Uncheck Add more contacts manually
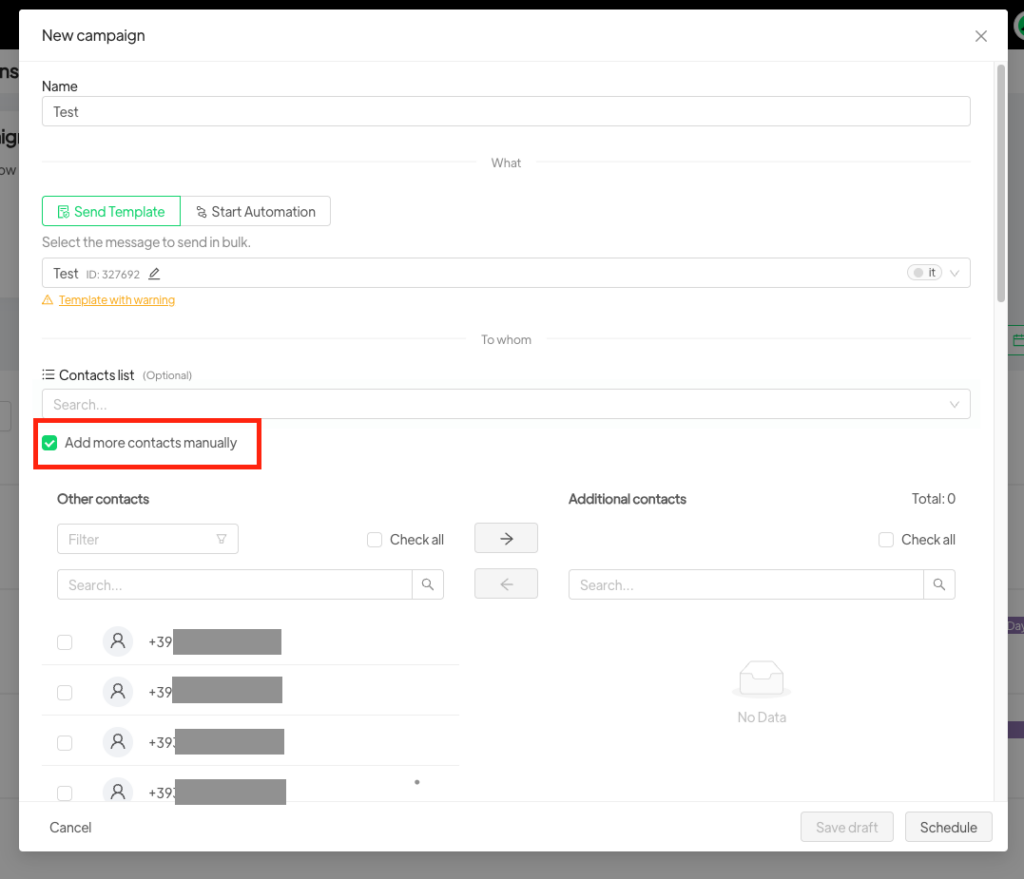 [50, 443]
